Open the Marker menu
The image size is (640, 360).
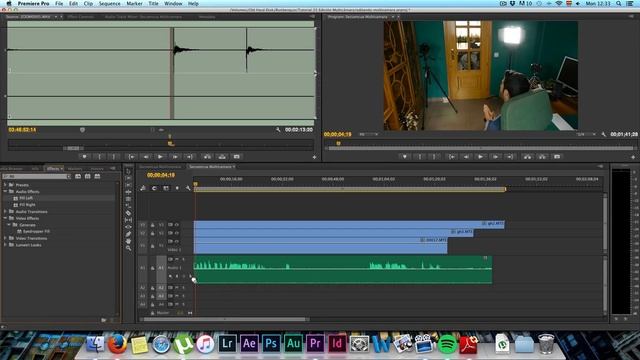click(x=134, y=3)
